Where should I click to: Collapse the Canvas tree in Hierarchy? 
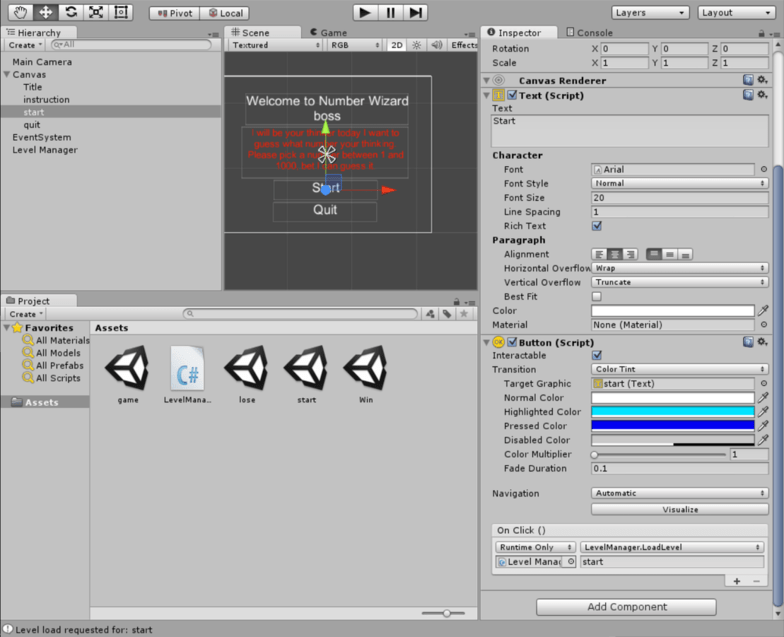click(8, 74)
